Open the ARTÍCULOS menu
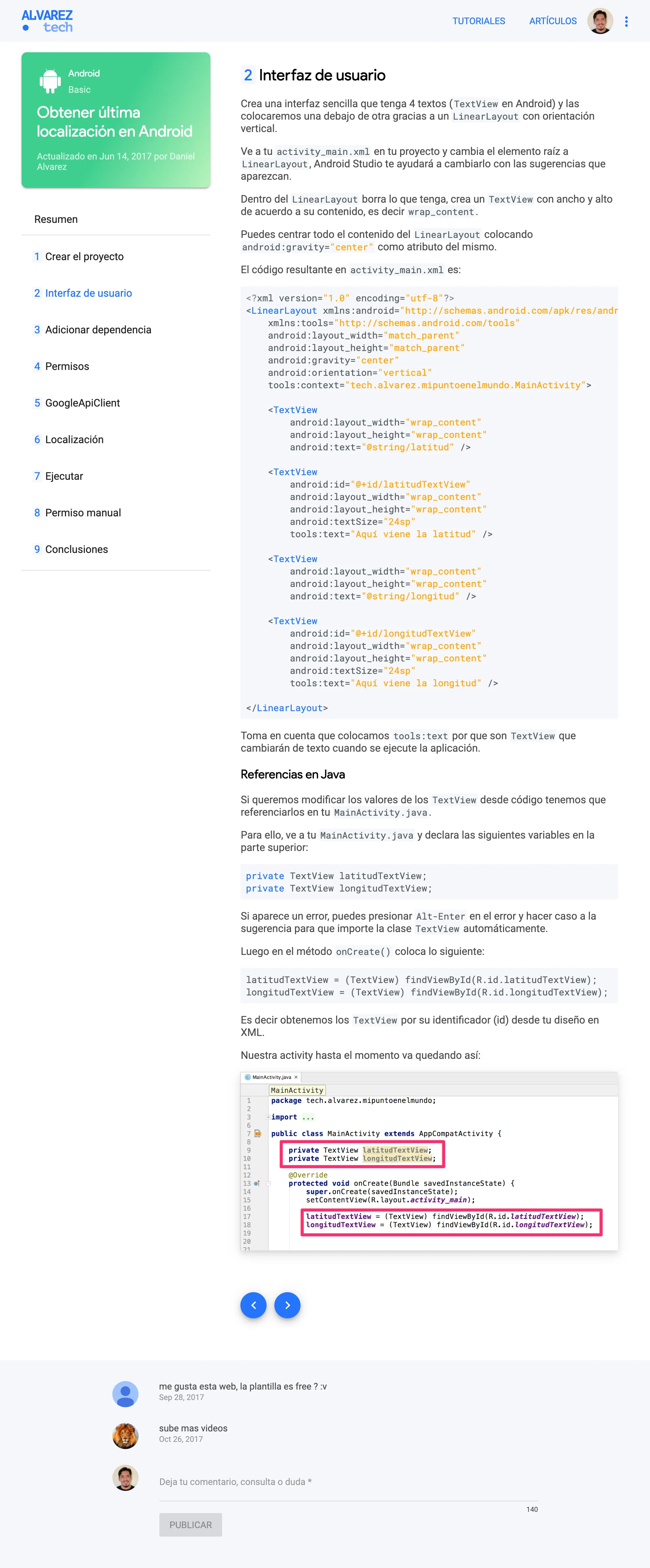Screen dimensions: 650x1568 click(x=553, y=21)
